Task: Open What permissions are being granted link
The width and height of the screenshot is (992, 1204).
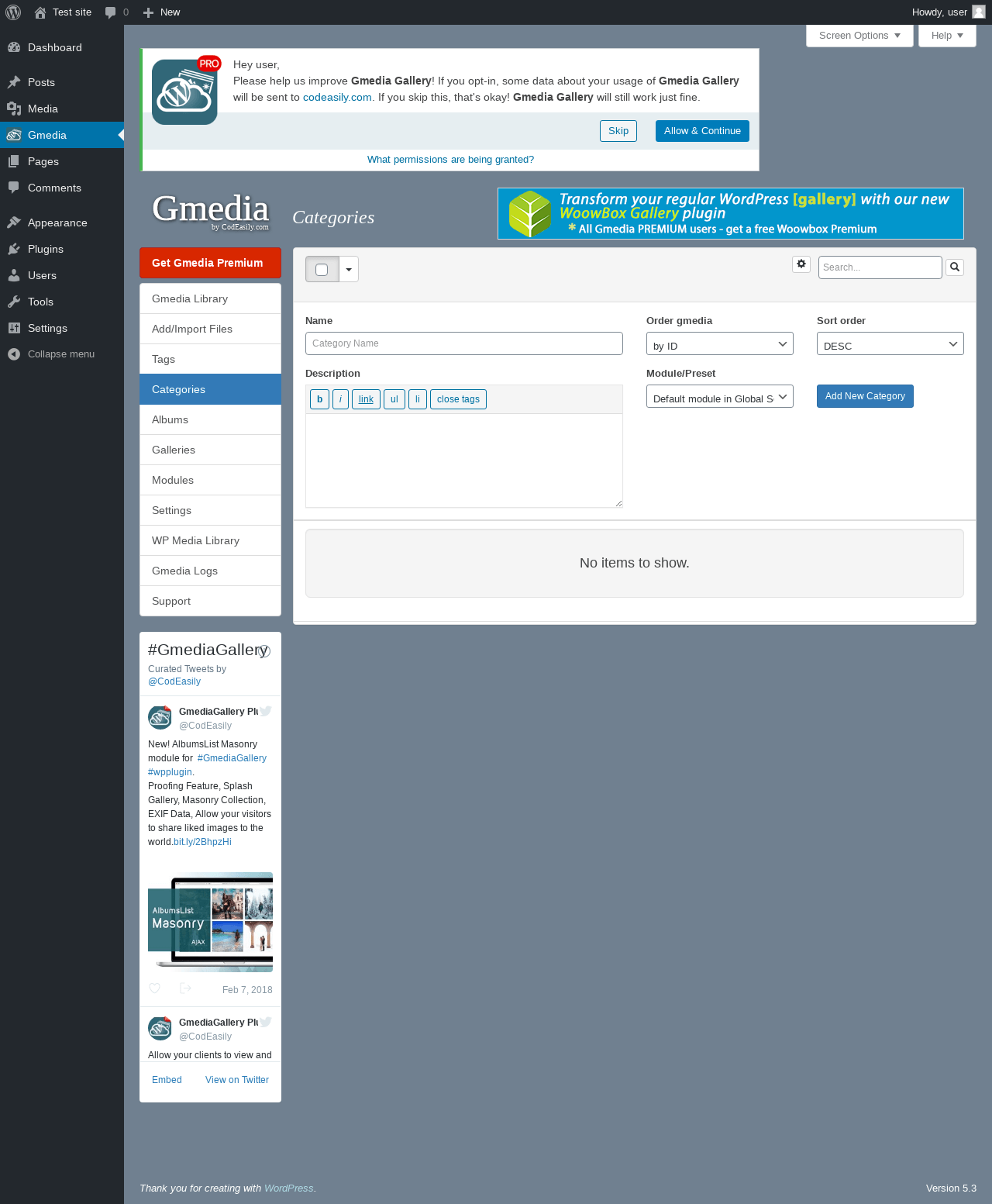Action: (x=450, y=160)
